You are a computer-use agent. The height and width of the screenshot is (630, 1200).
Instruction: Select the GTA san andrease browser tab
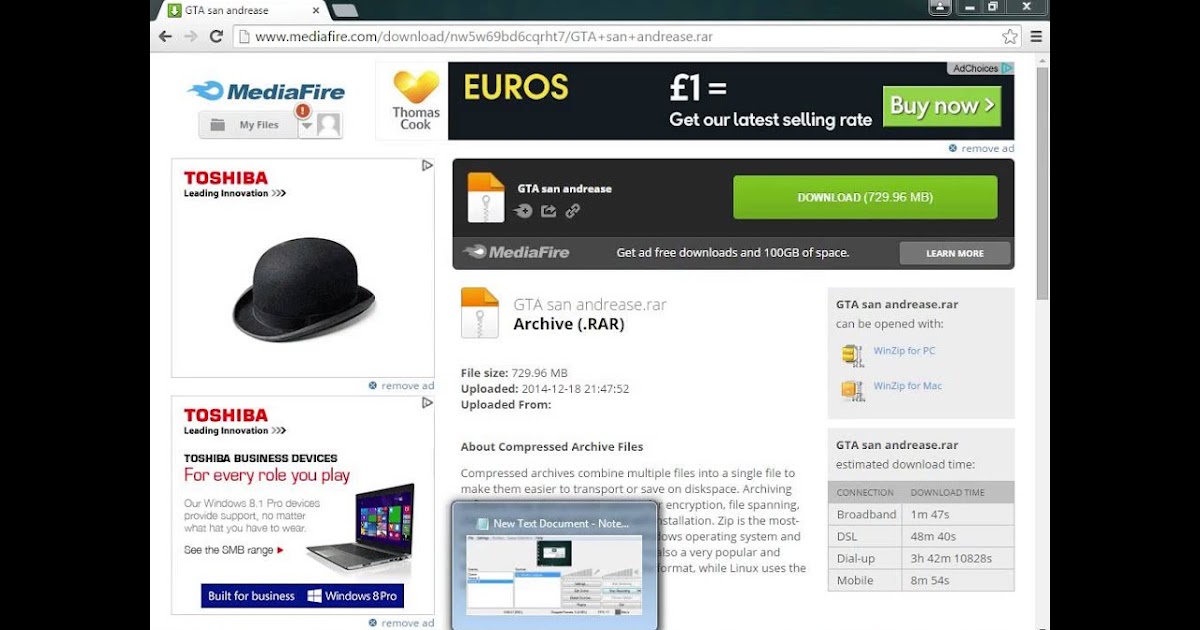point(242,10)
